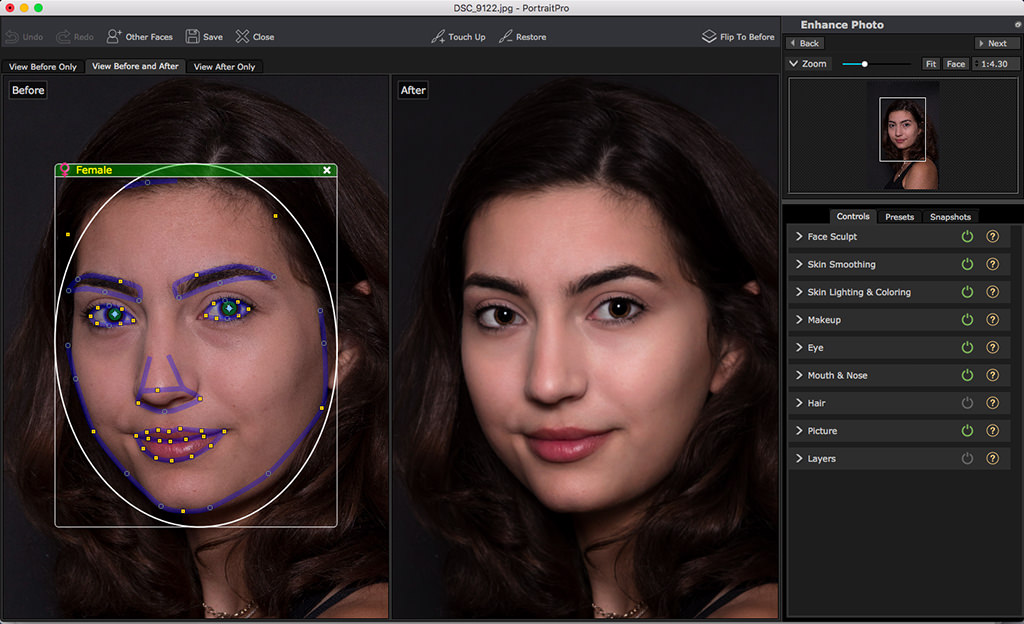
Task: Click the Close X toolbar icon
Action: tap(242, 37)
